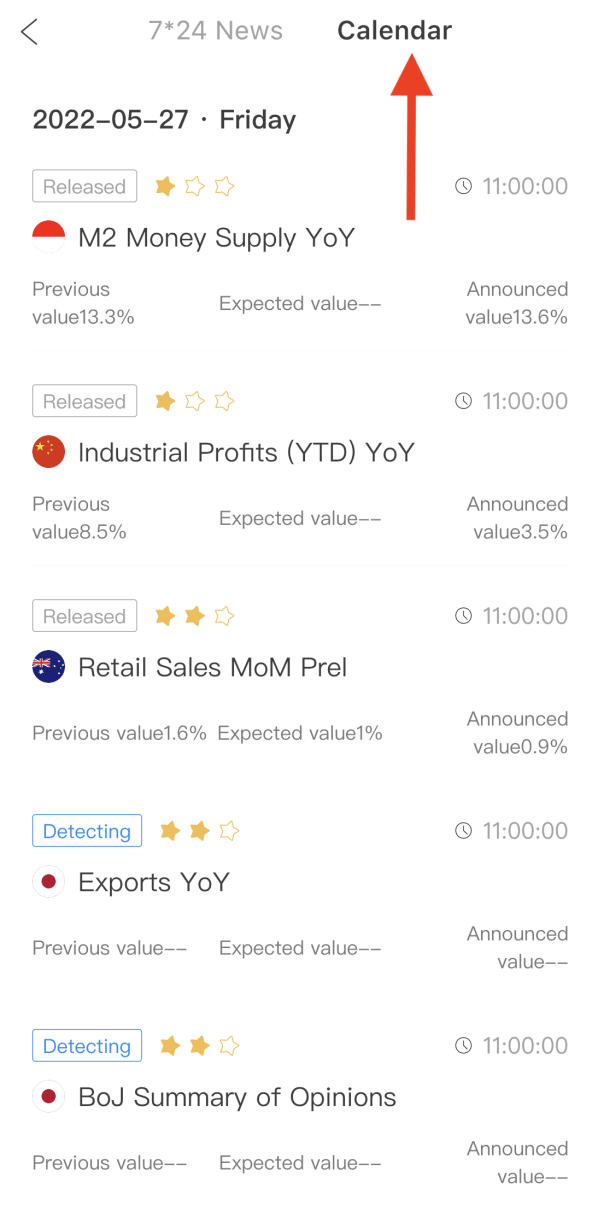Tap the Australia flag icon
The width and height of the screenshot is (598, 1205).
(48, 667)
